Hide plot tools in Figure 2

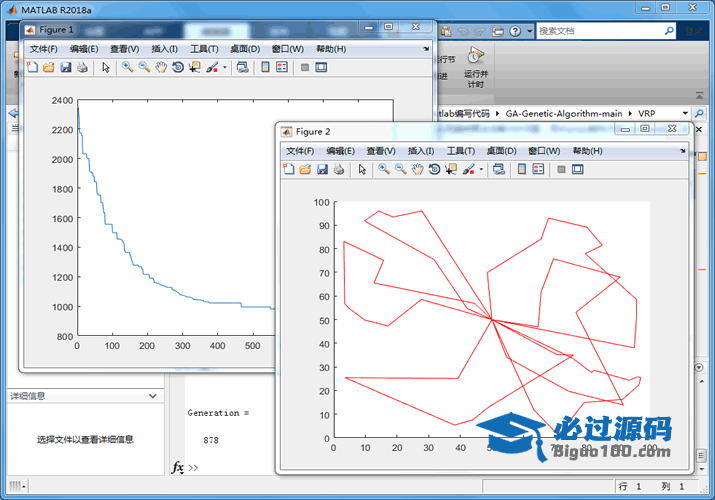tap(561, 170)
